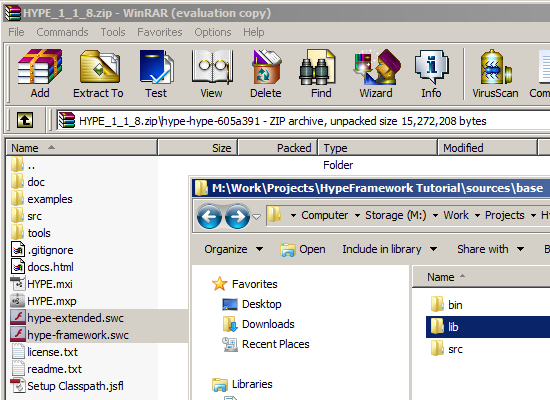This screenshot has height=400, width=550.
Task: Expand the Work breadcrumb dropdown arrow
Action: tap(477, 215)
